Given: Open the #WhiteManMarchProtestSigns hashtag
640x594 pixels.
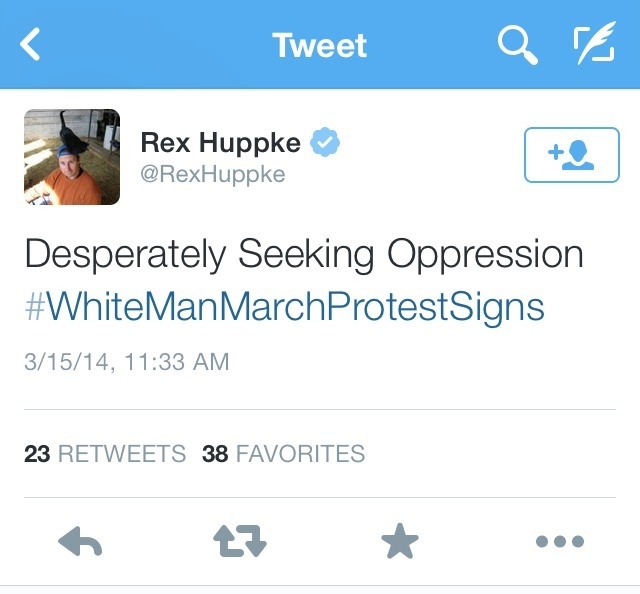Looking at the screenshot, I should click(x=284, y=306).
